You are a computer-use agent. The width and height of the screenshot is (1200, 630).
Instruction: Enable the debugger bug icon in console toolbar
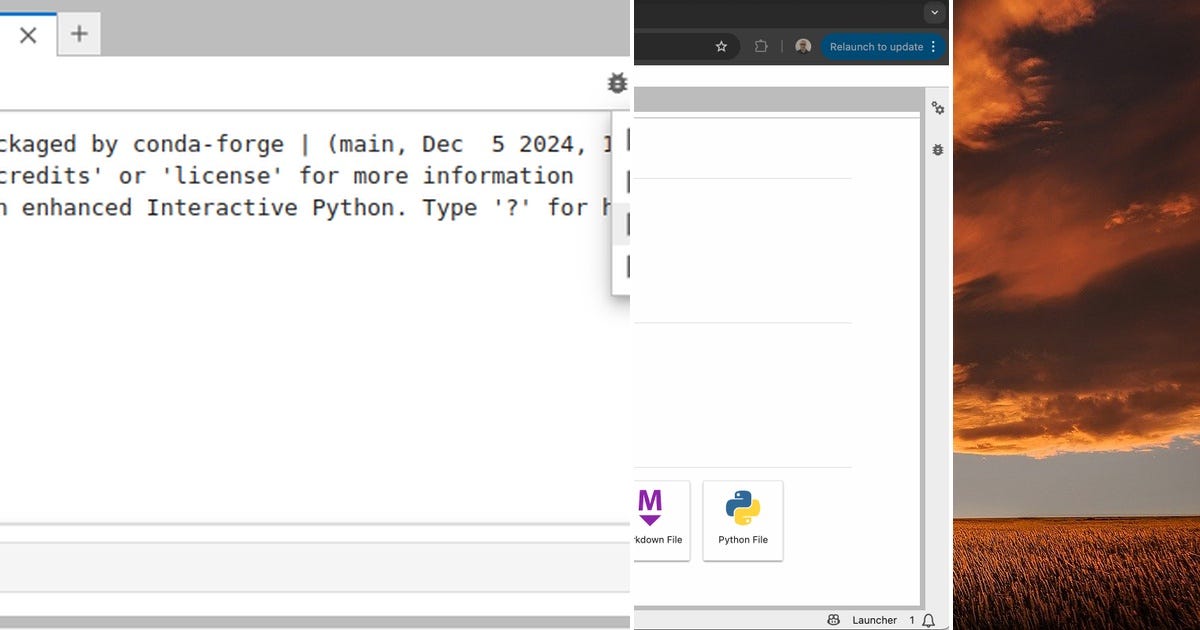coord(617,83)
